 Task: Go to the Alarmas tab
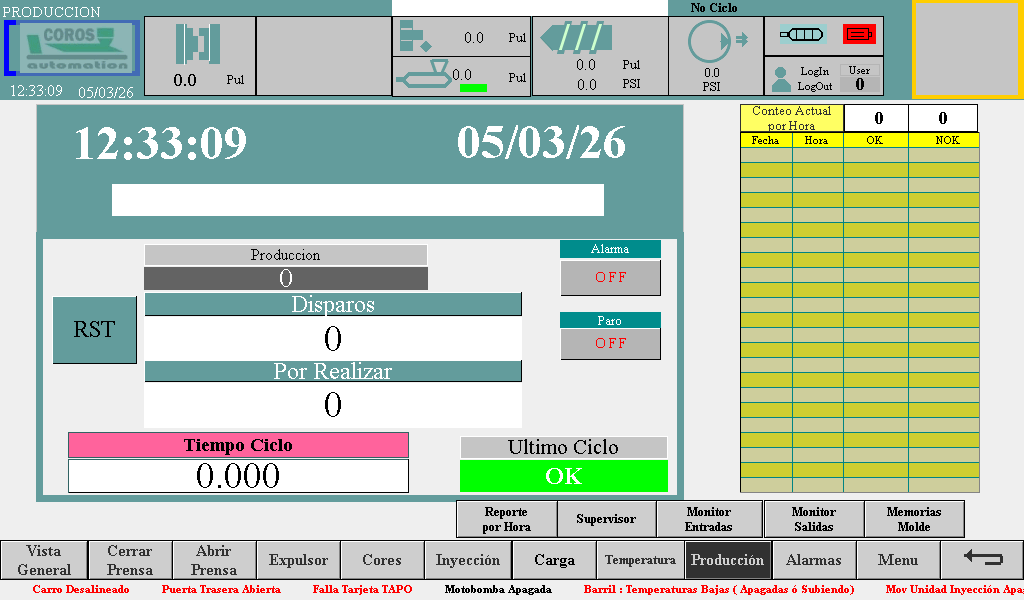[x=813, y=560]
